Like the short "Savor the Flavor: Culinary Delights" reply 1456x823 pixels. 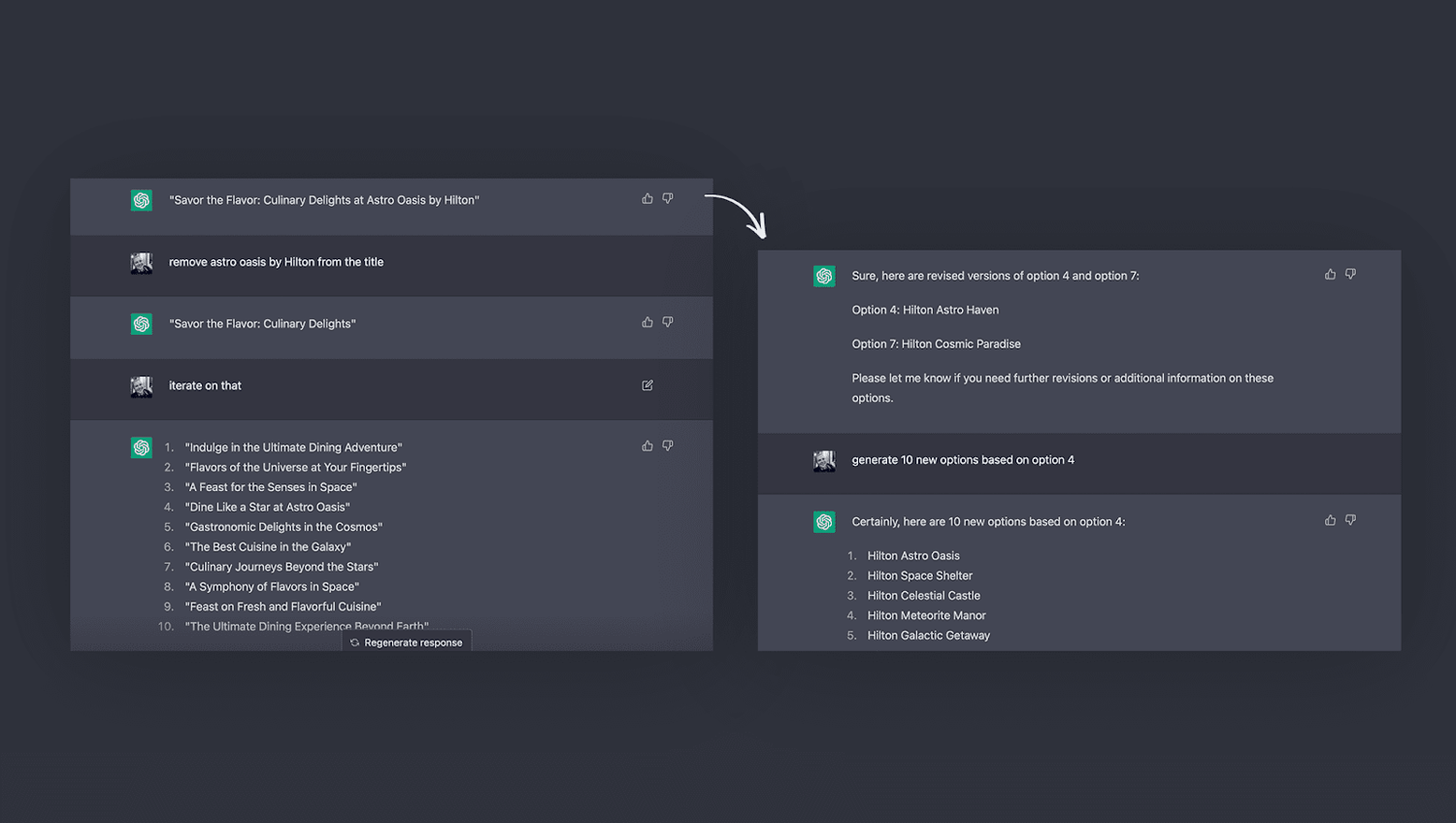pos(647,322)
